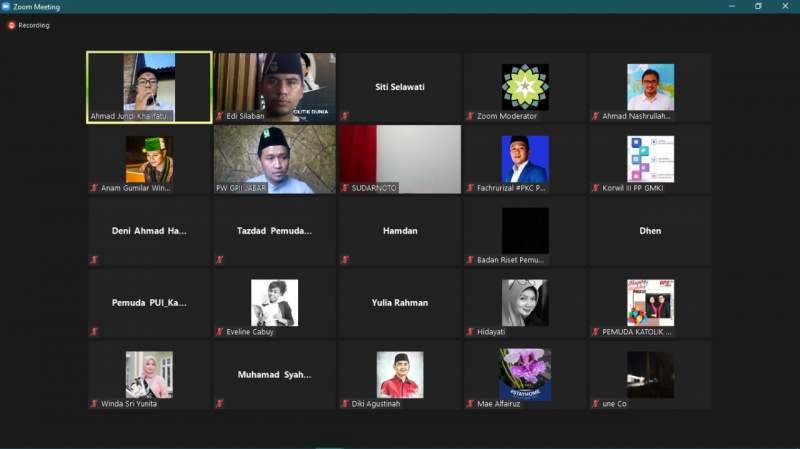Image resolution: width=800 pixels, height=449 pixels.
Task: Open the PW GPII JABAR video tile
Action: click(x=274, y=159)
